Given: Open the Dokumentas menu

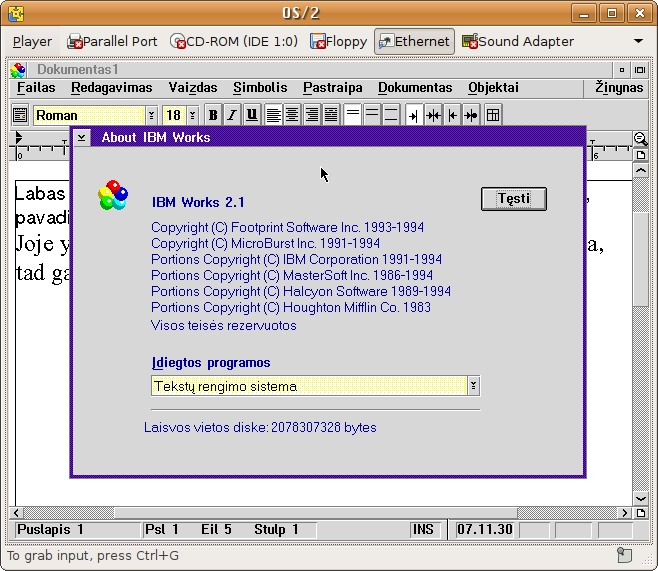Looking at the screenshot, I should 415,87.
